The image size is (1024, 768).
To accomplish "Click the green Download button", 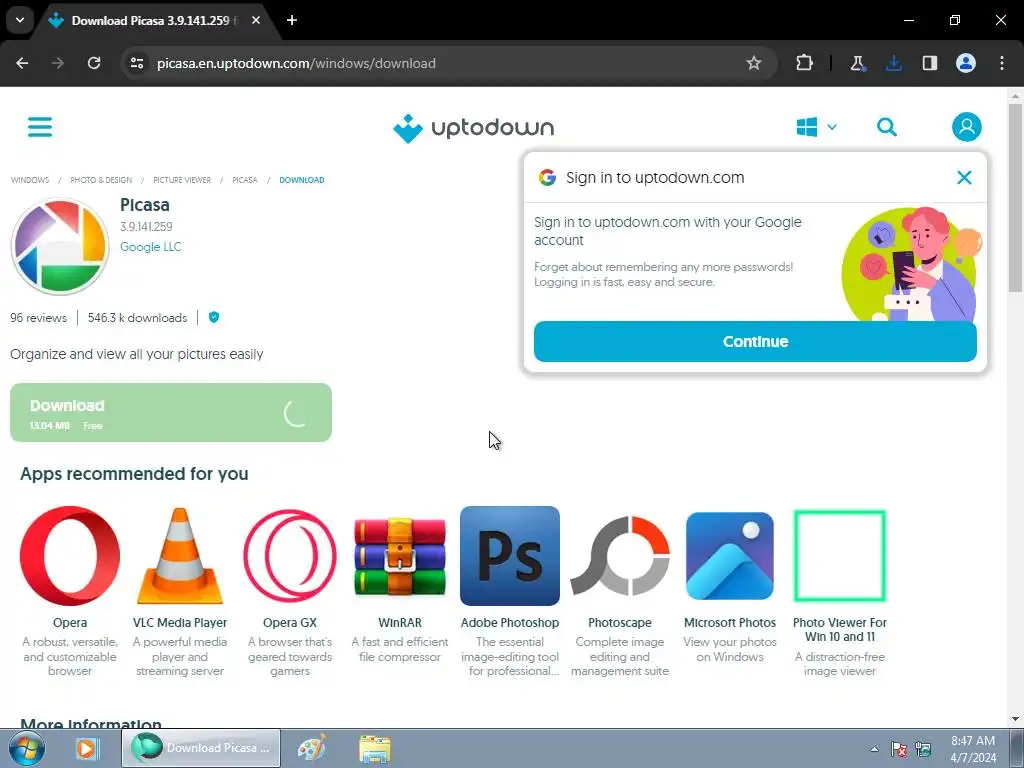I will coord(171,413).
